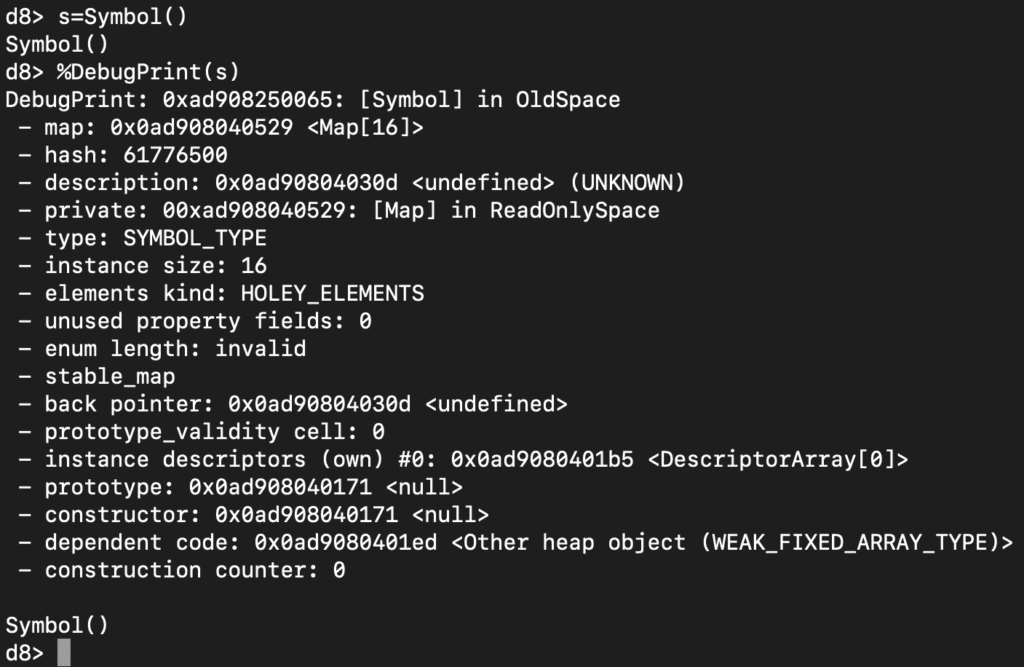
Task: Click the SYMBOL_TYPE value
Action: (x=195, y=238)
